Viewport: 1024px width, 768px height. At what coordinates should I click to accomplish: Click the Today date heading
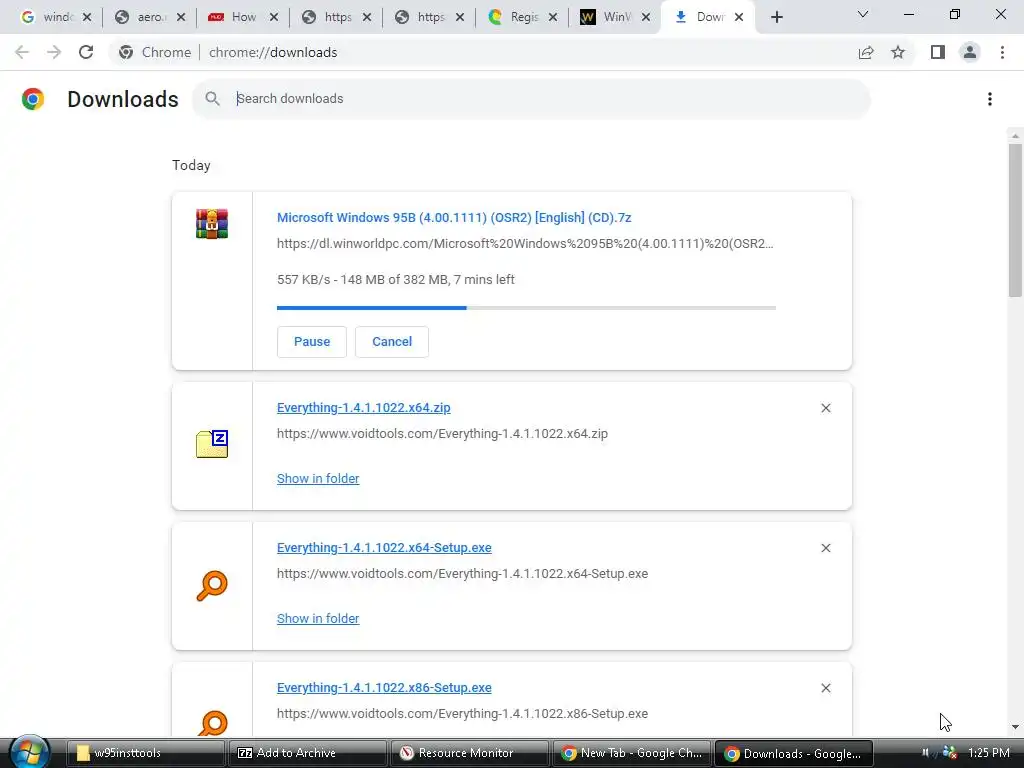tap(191, 165)
